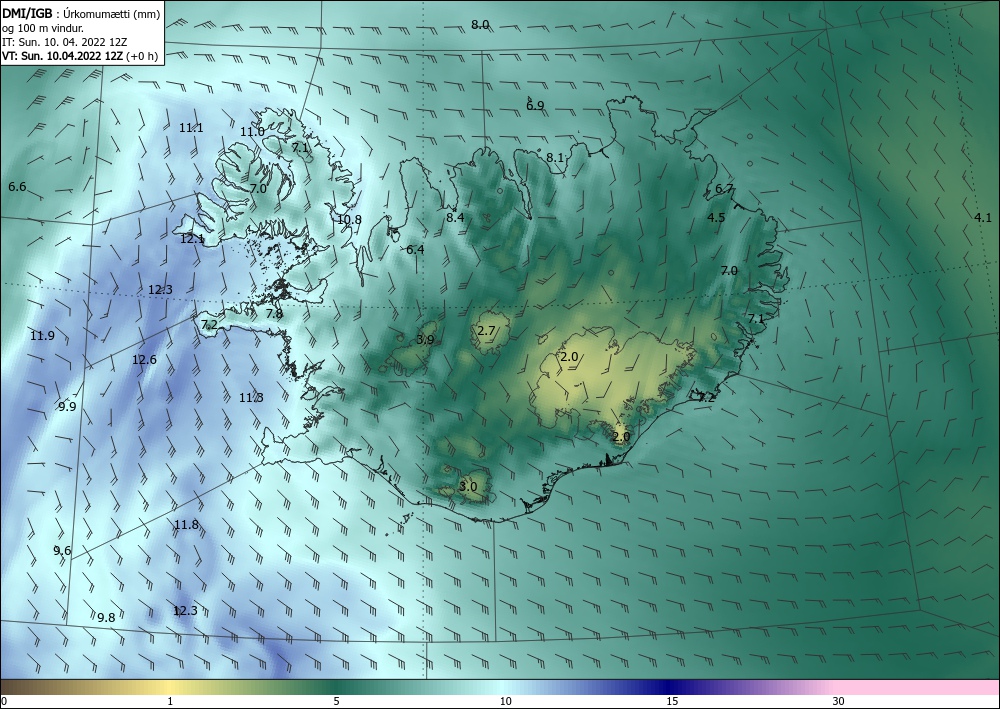Click the title text 'DMI/IGB : Úrkomumætti (mm)'
The height and width of the screenshot is (709, 1000).
click(x=81, y=14)
